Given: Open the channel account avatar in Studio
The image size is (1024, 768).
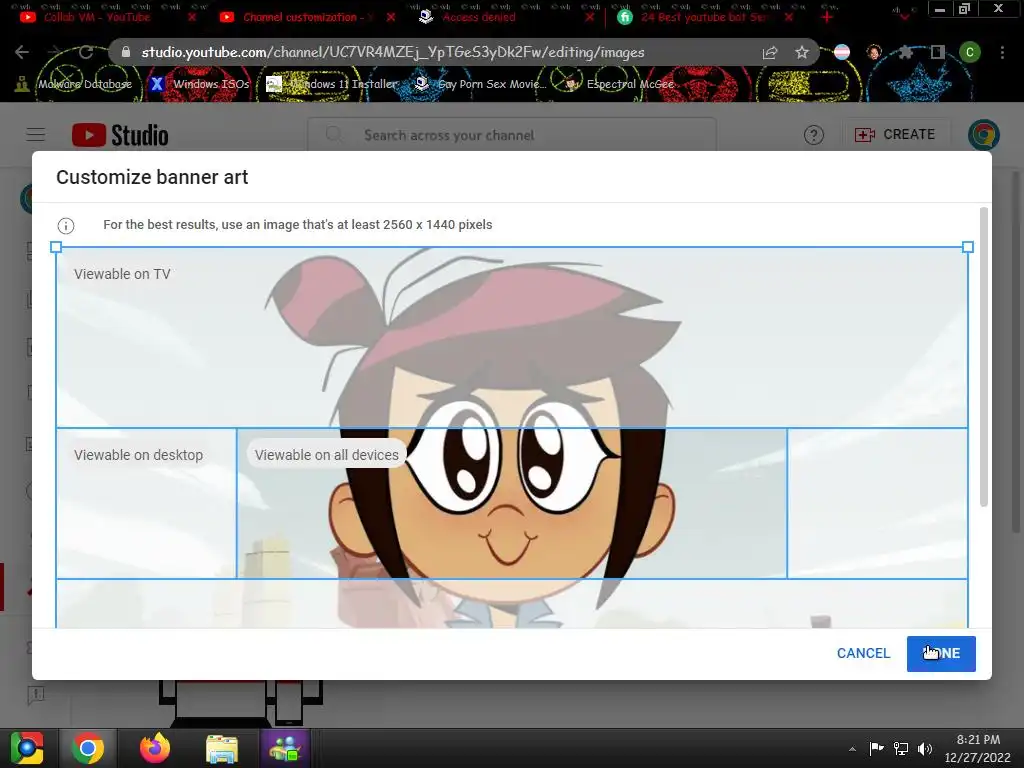Looking at the screenshot, I should [x=984, y=135].
